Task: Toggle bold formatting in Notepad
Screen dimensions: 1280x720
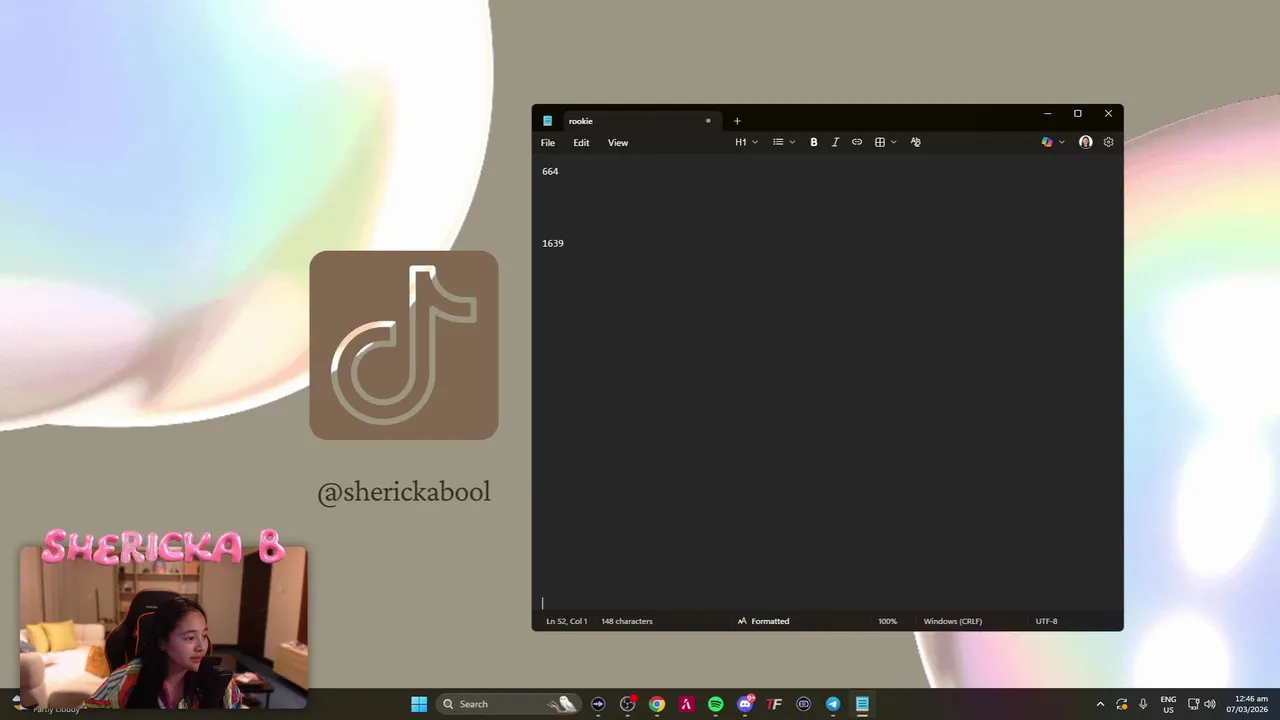Action: coord(814,142)
